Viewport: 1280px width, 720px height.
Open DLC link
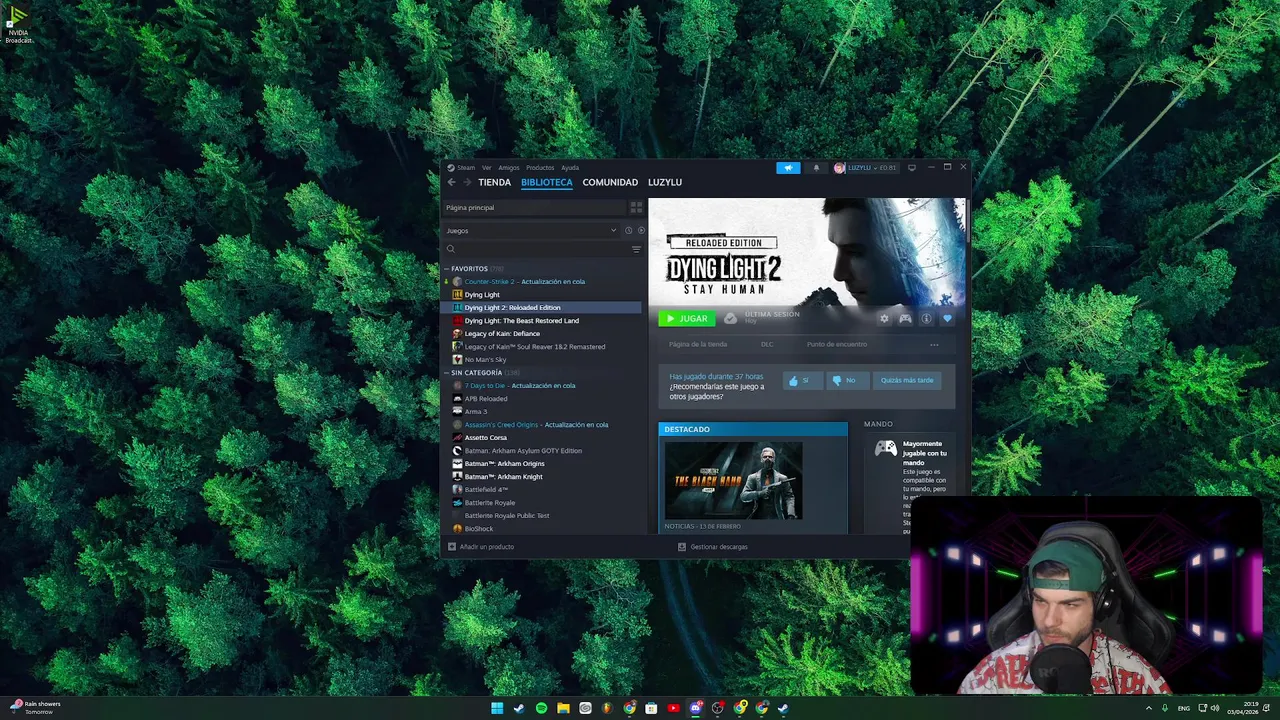[x=767, y=345]
